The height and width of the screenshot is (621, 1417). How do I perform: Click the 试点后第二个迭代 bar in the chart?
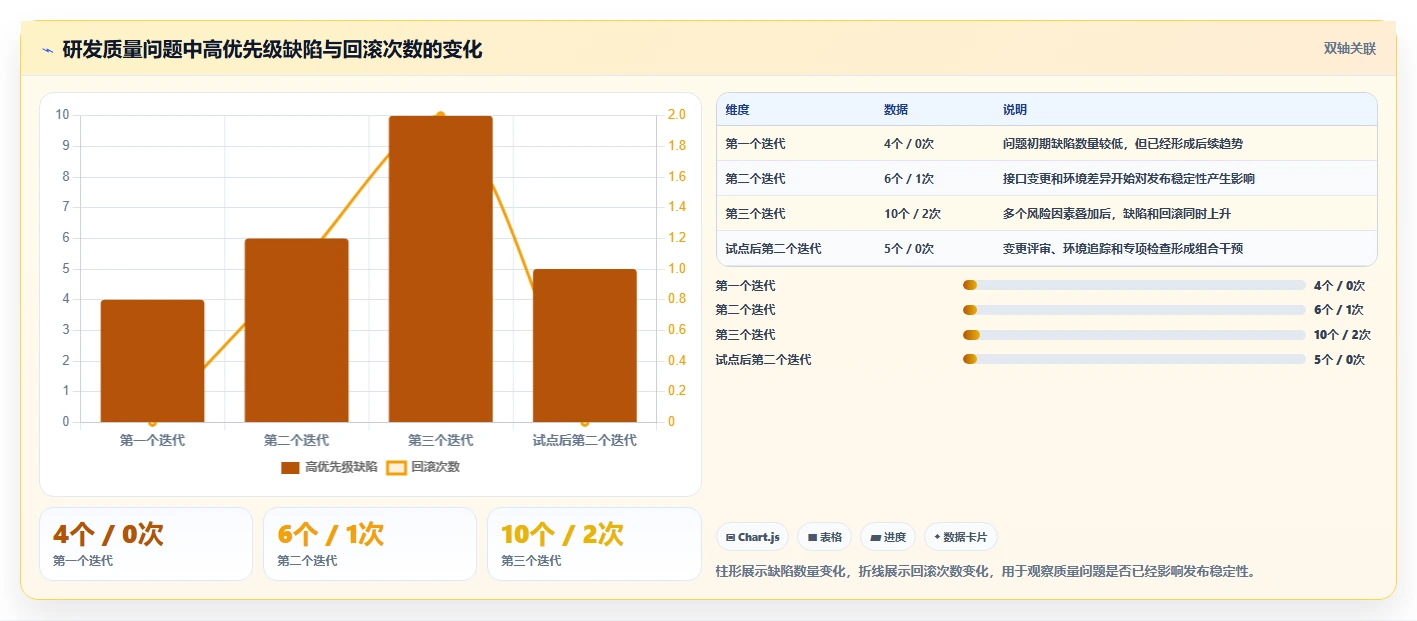pyautogui.click(x=585, y=345)
